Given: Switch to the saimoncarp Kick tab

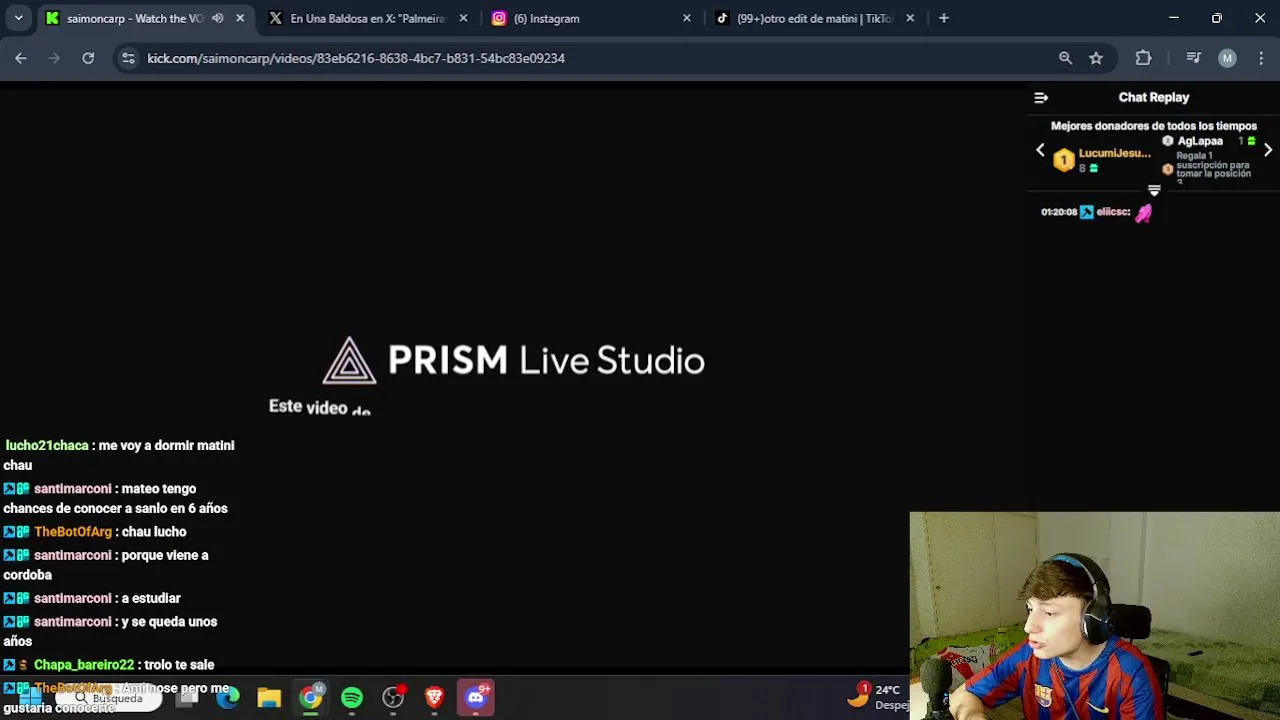Looking at the screenshot, I should (134, 18).
